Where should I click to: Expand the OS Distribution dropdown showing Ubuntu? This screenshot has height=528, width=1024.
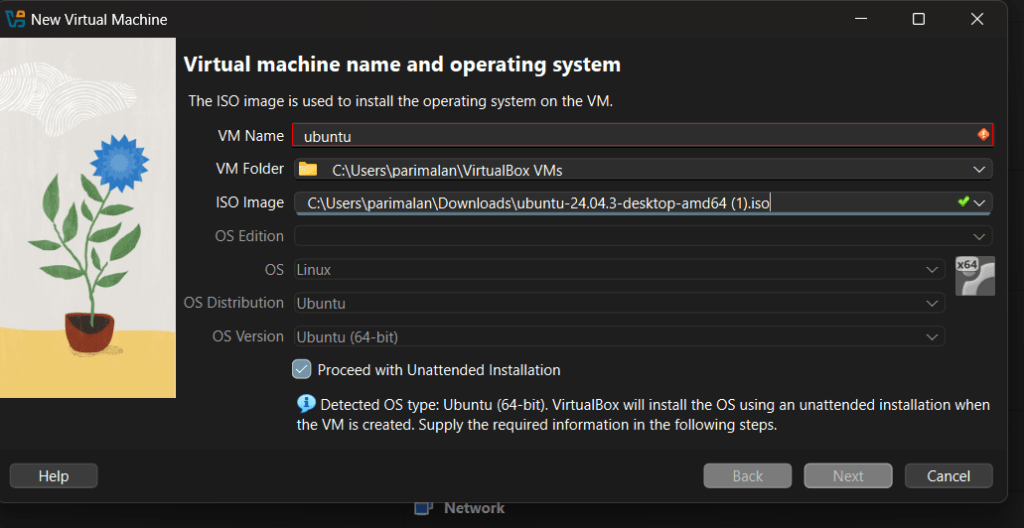coord(931,304)
